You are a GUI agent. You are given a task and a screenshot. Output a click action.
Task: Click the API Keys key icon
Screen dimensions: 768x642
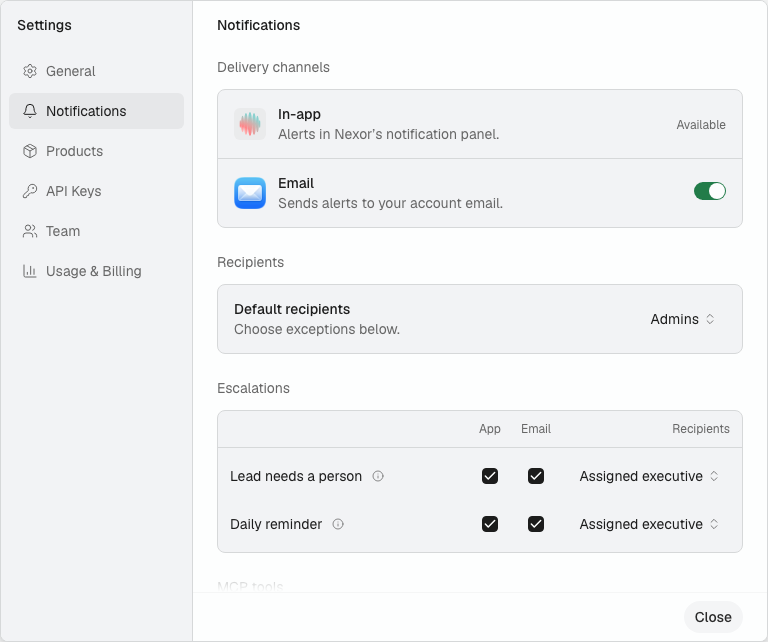tap(30, 191)
